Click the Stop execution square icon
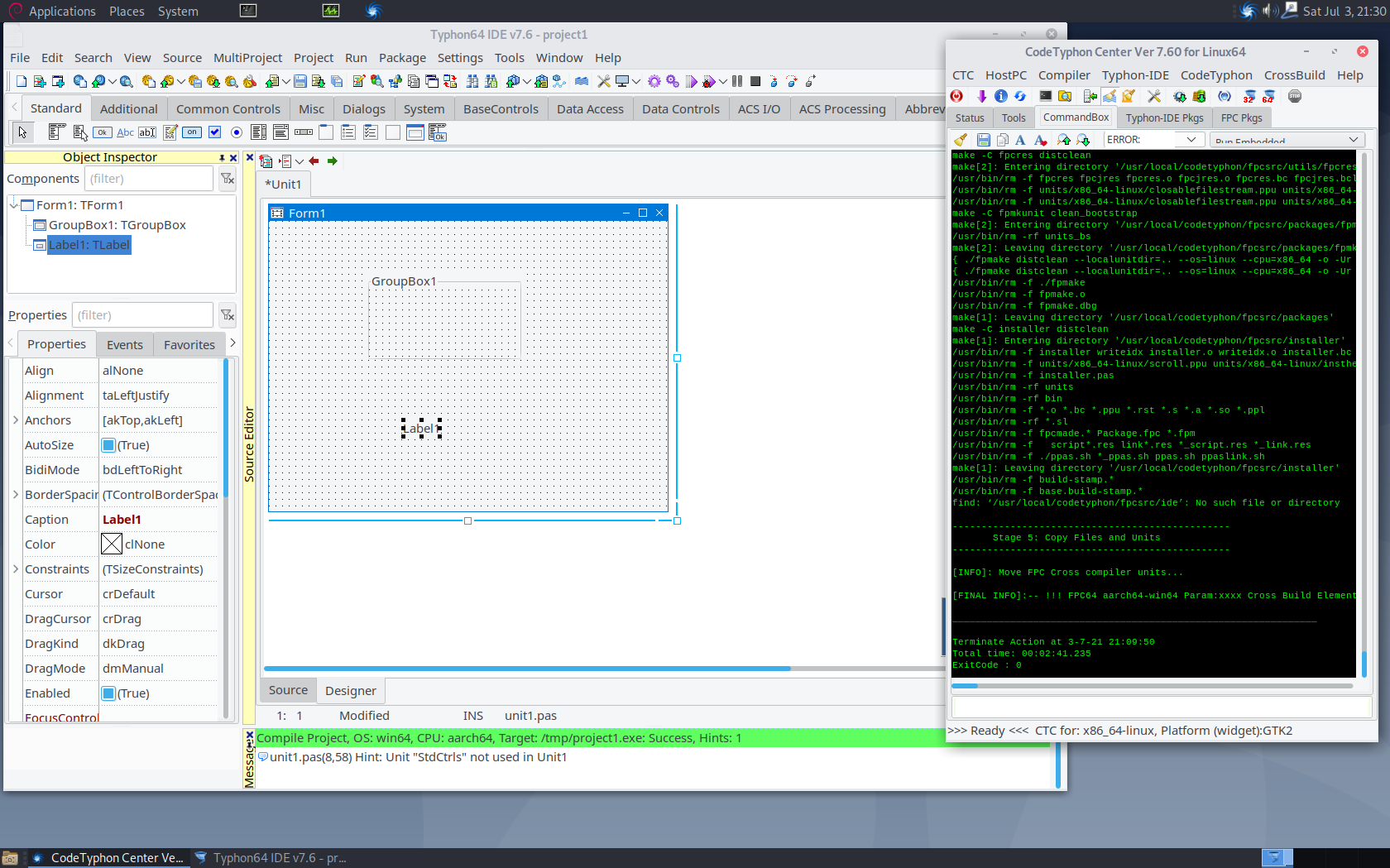 click(755, 81)
